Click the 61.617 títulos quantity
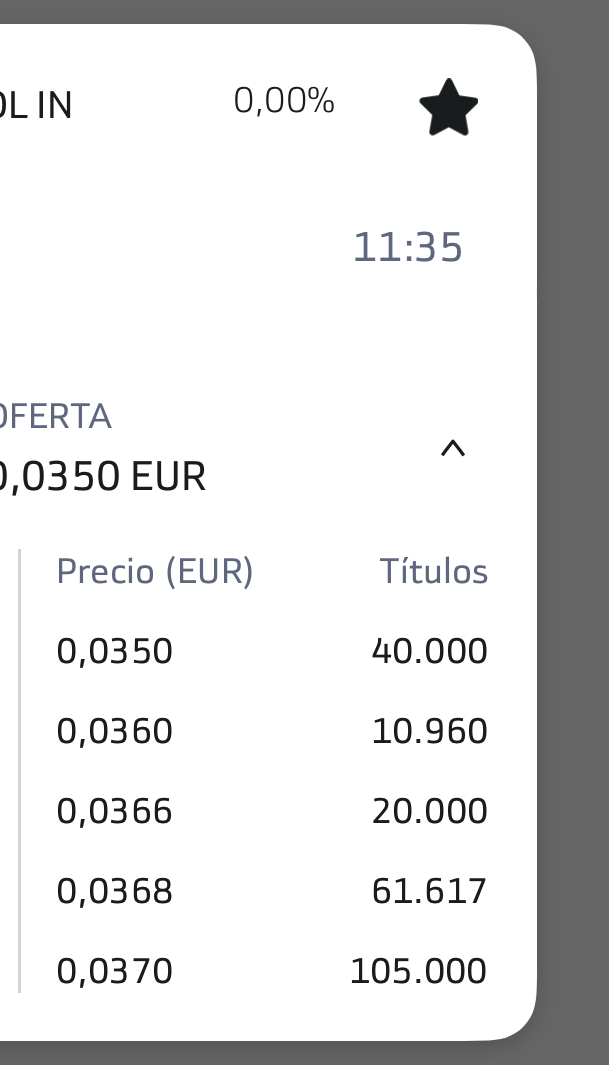The image size is (609, 1065). [x=429, y=891]
